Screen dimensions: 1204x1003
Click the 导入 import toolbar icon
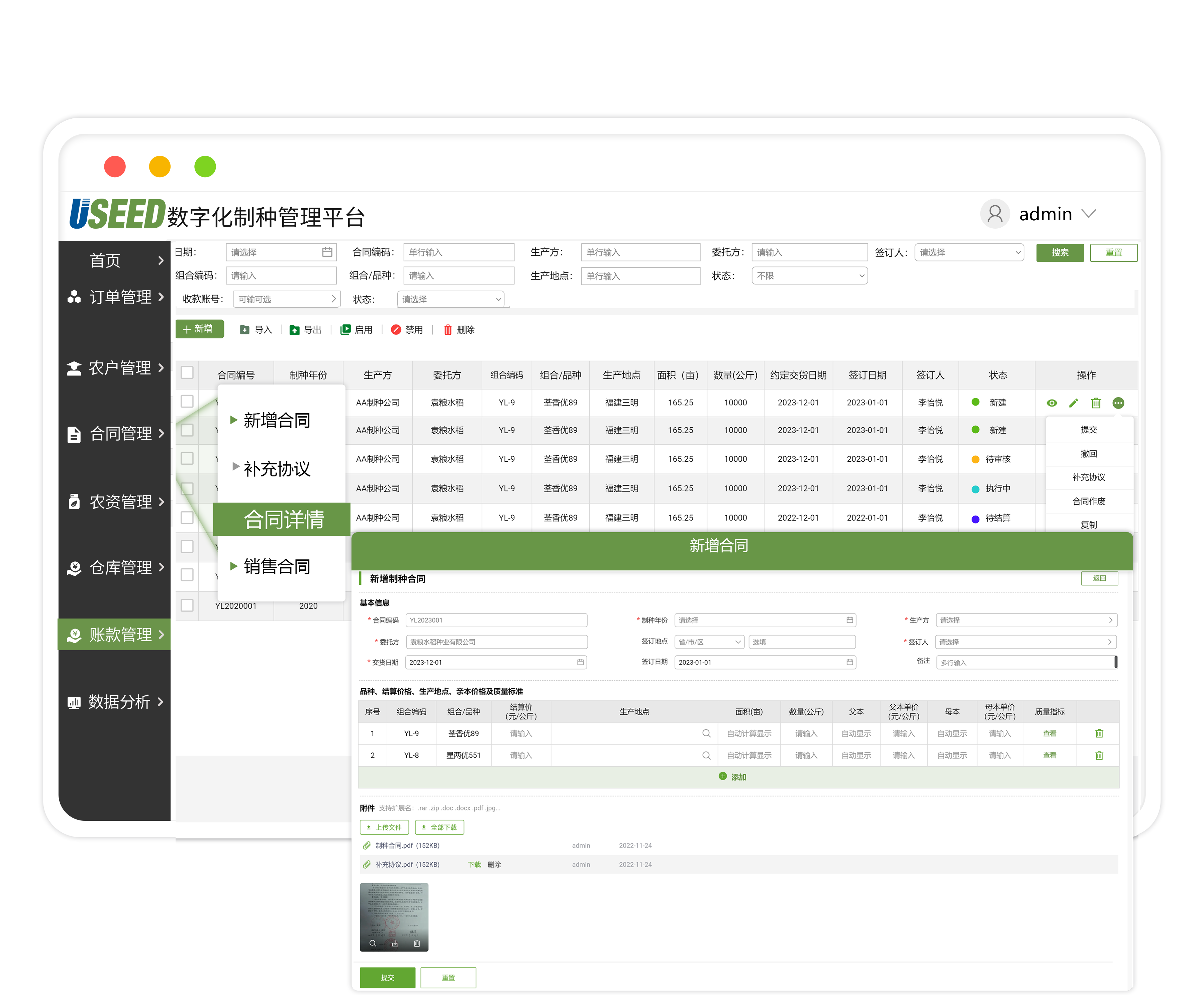pyautogui.click(x=245, y=330)
